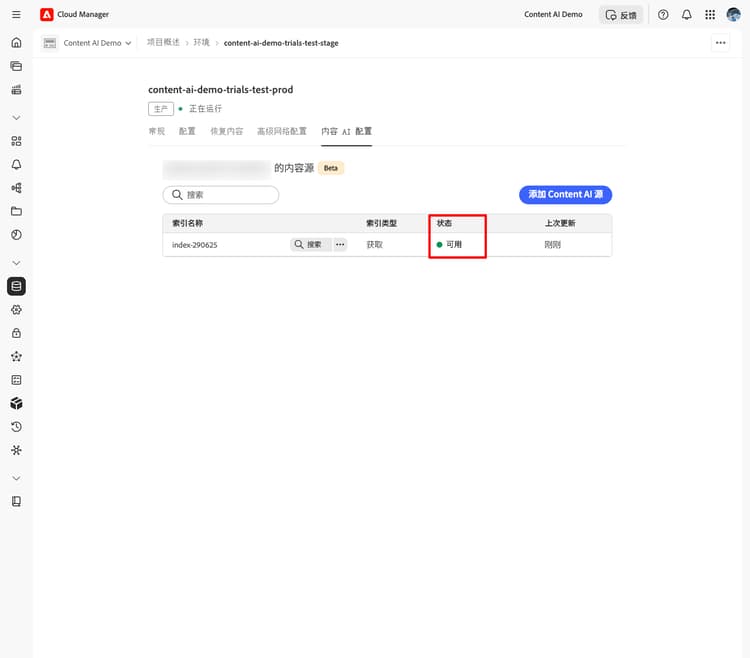Image resolution: width=750 pixels, height=658 pixels.
Task: Click the 刚刚 last updated cell
Action: [552, 245]
